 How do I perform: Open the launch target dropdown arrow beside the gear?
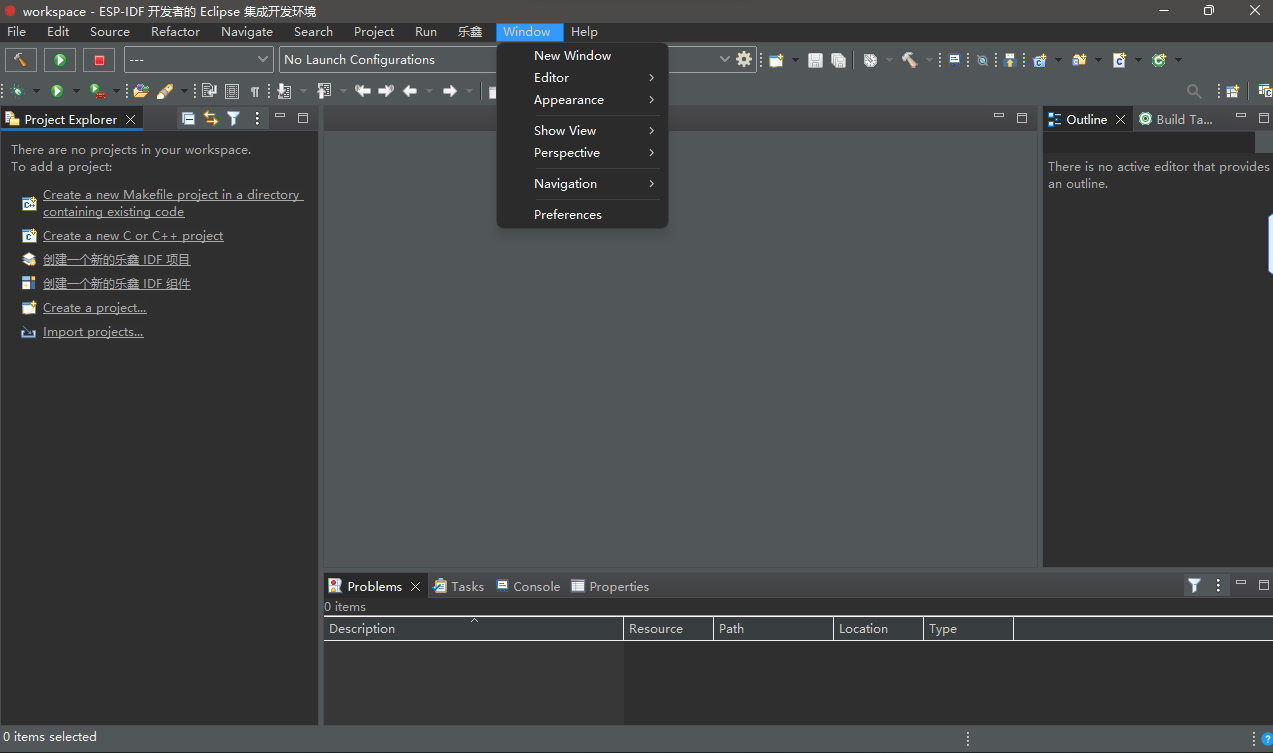[725, 60]
